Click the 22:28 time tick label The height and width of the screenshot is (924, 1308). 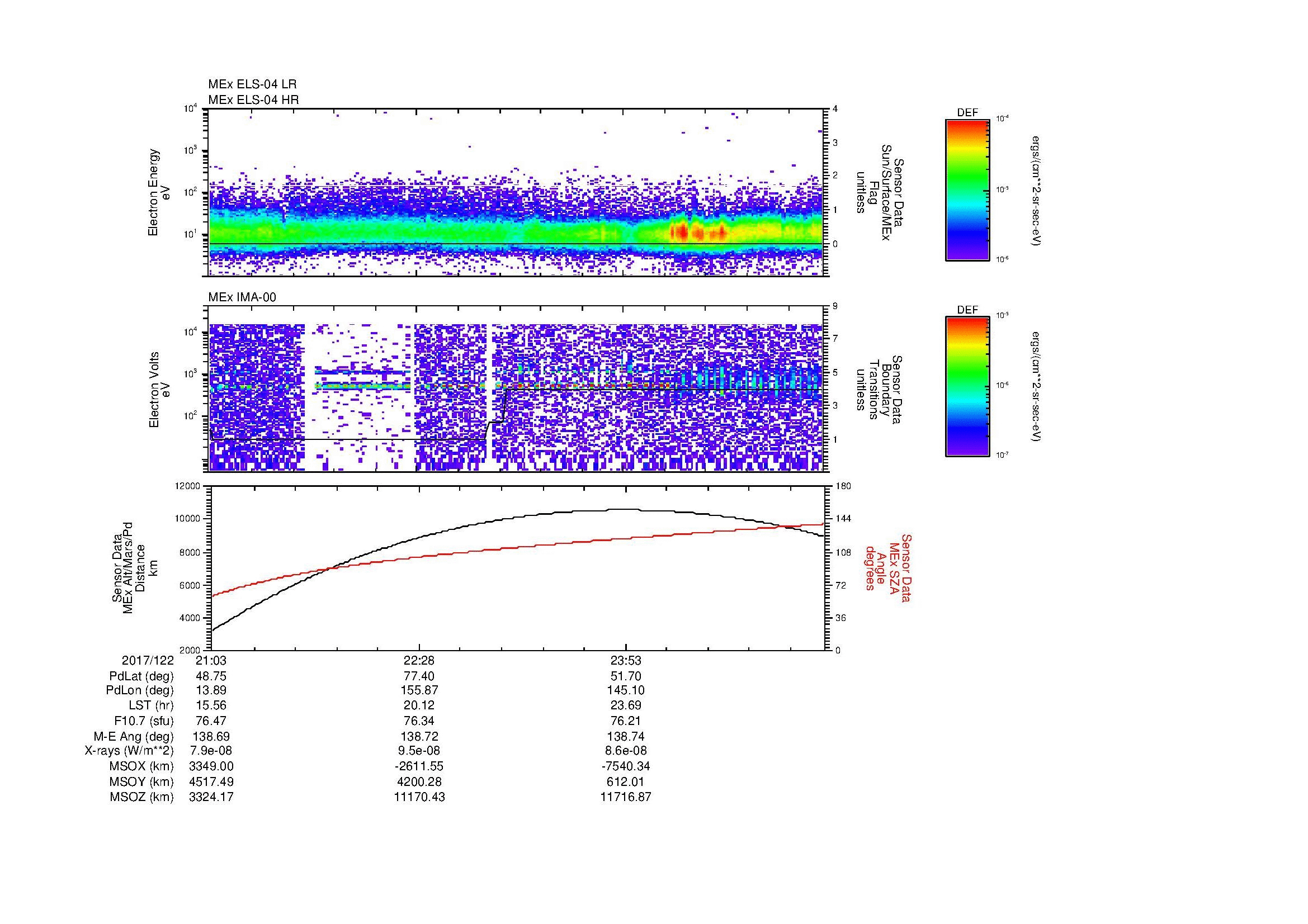tap(419, 660)
